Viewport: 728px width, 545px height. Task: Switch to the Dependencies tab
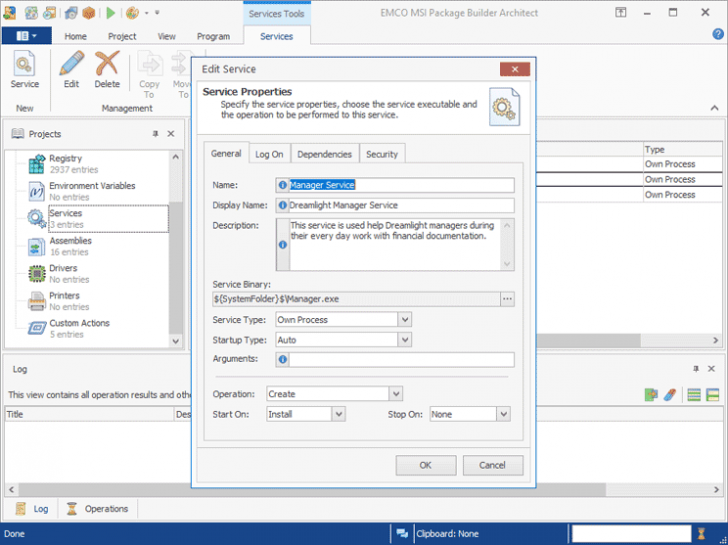tap(325, 154)
